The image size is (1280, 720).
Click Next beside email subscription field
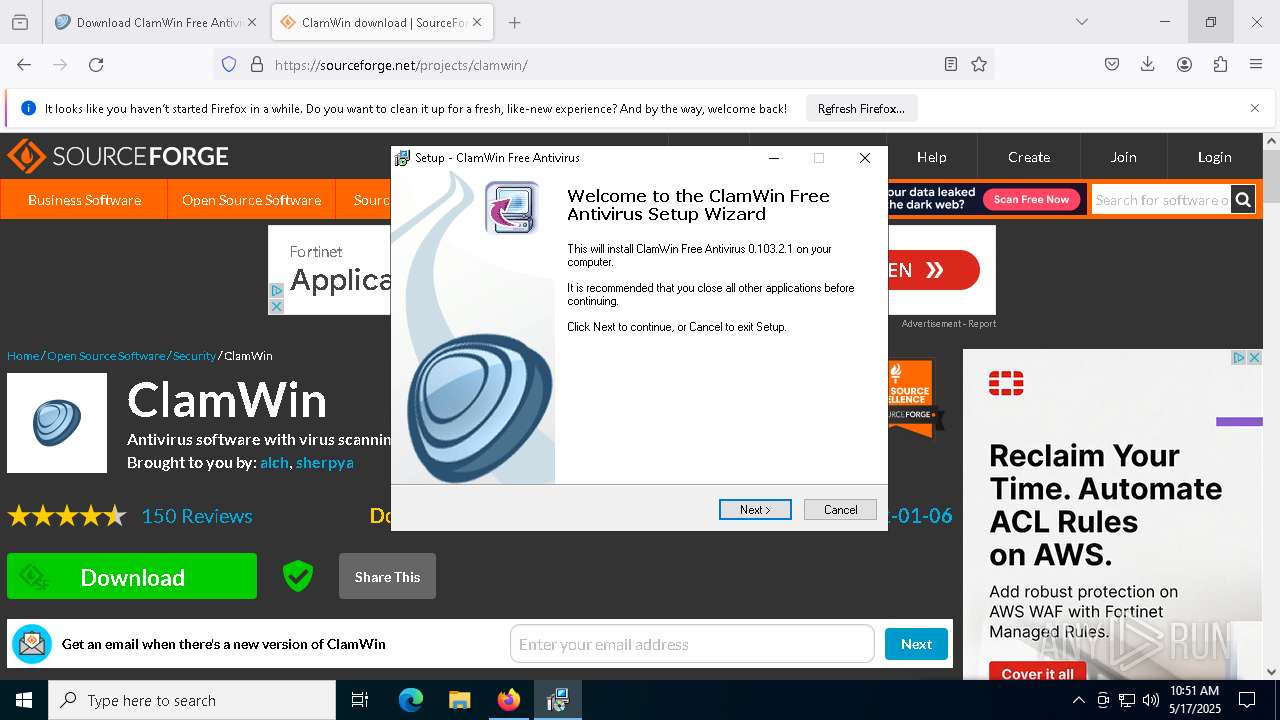tap(916, 644)
